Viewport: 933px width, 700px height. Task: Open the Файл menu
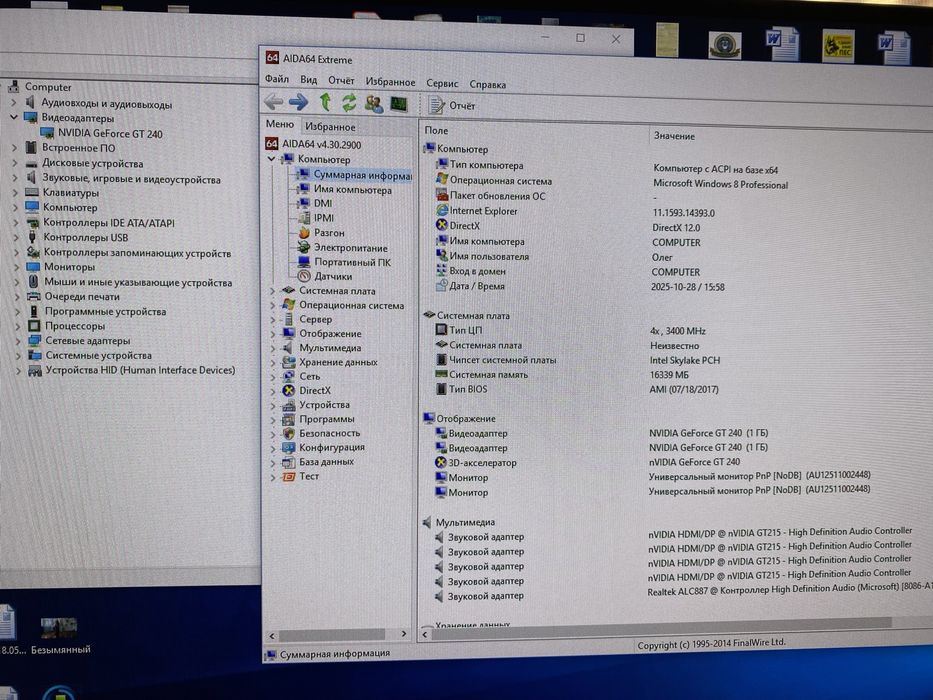click(277, 79)
